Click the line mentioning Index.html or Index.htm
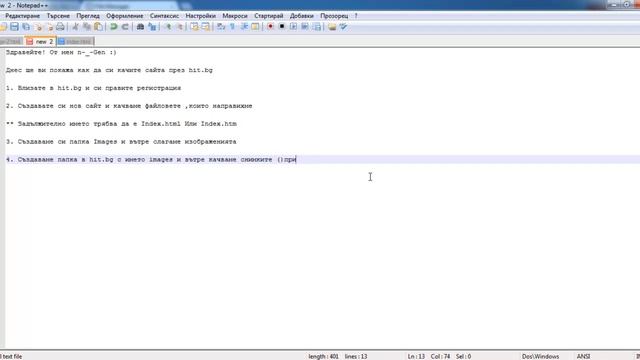 (x=121, y=124)
